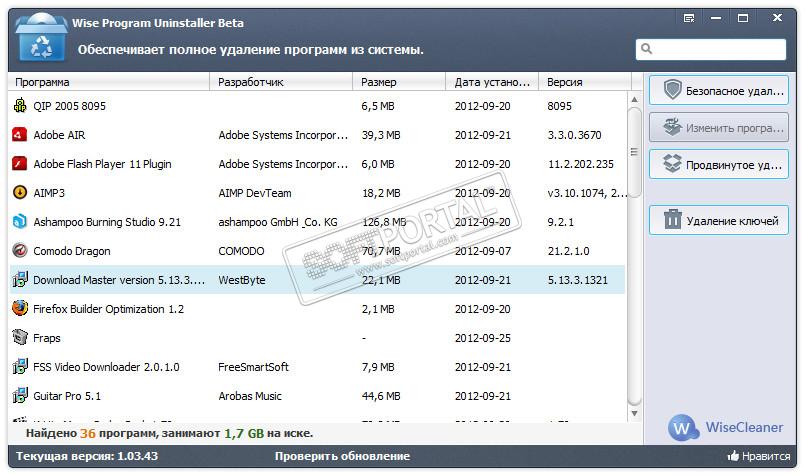805x476 pixels.
Task: Click the Firefox Builder Optimization icon
Action: tap(20, 309)
